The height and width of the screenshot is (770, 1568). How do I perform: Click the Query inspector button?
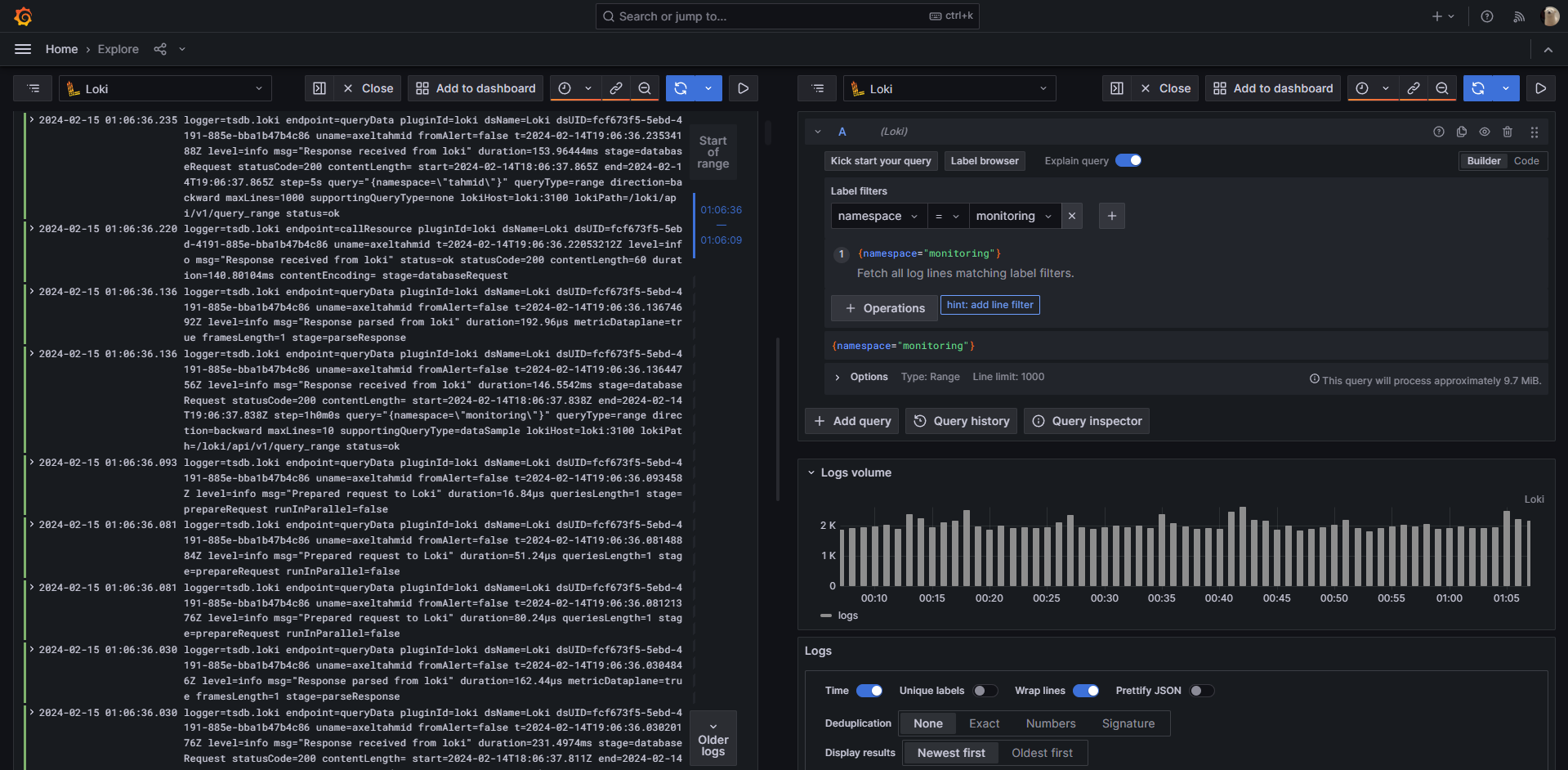click(1087, 421)
